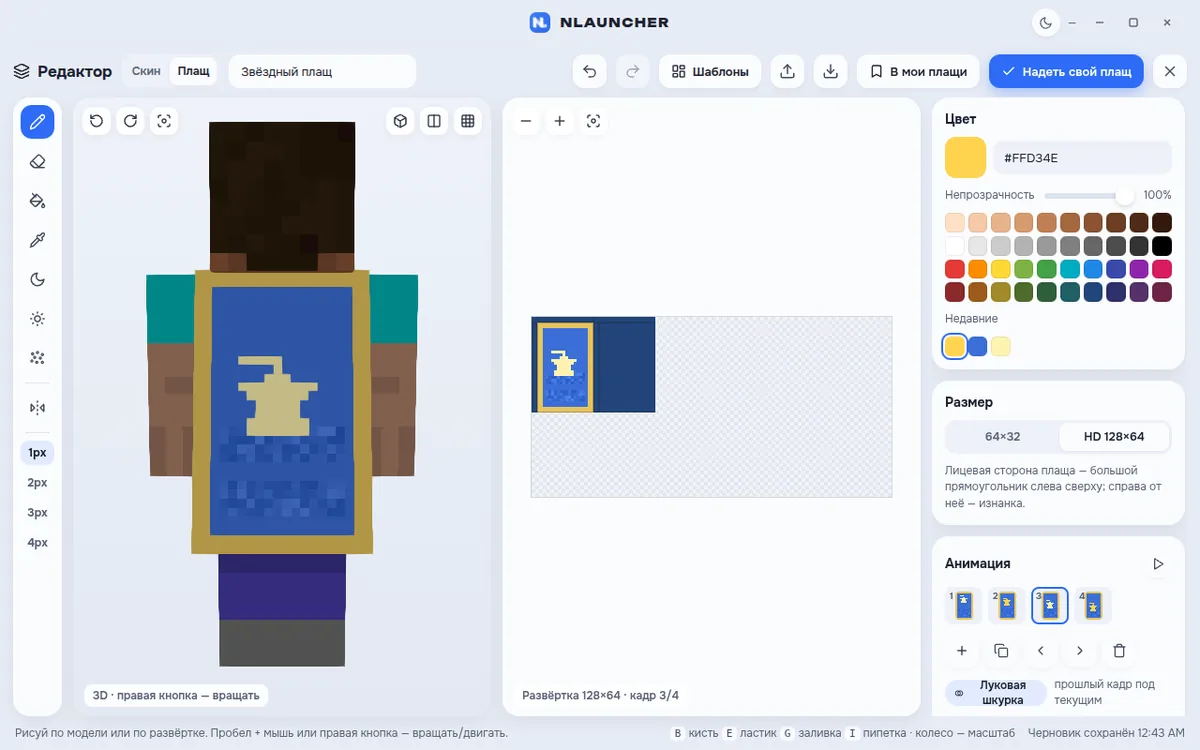Image resolution: width=1200 pixels, height=750 pixels.
Task: Select the darken (moon) tool
Action: [38, 279]
